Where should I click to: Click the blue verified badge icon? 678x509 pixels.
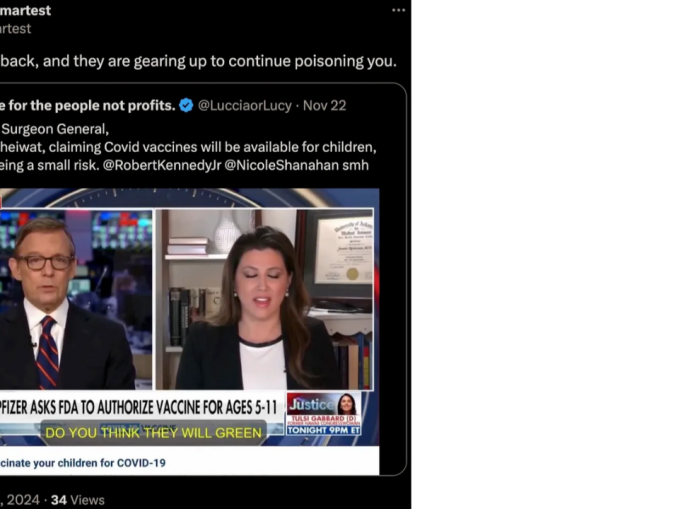(186, 105)
